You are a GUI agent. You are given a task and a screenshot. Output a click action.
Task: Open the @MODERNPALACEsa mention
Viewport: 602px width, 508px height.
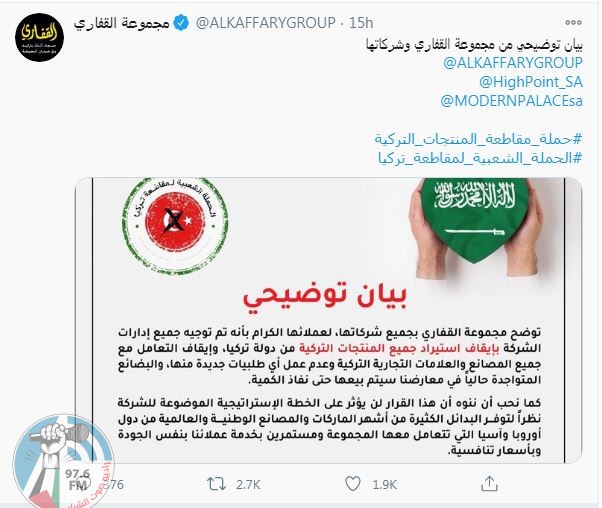click(511, 101)
